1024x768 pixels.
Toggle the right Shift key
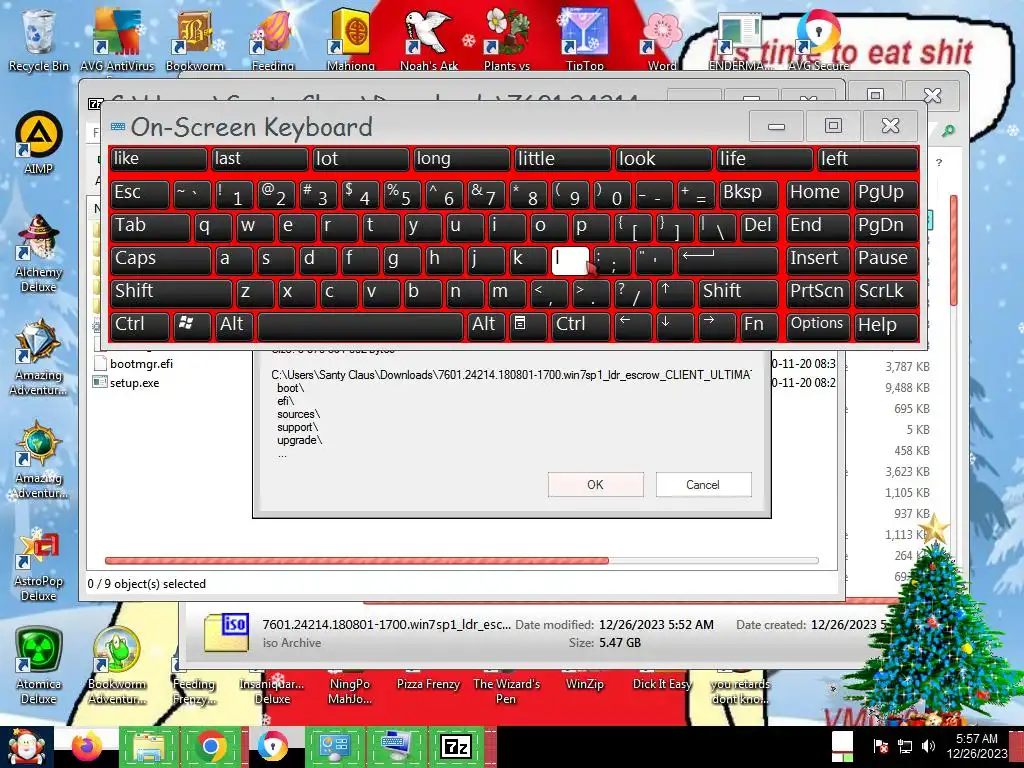coord(739,292)
